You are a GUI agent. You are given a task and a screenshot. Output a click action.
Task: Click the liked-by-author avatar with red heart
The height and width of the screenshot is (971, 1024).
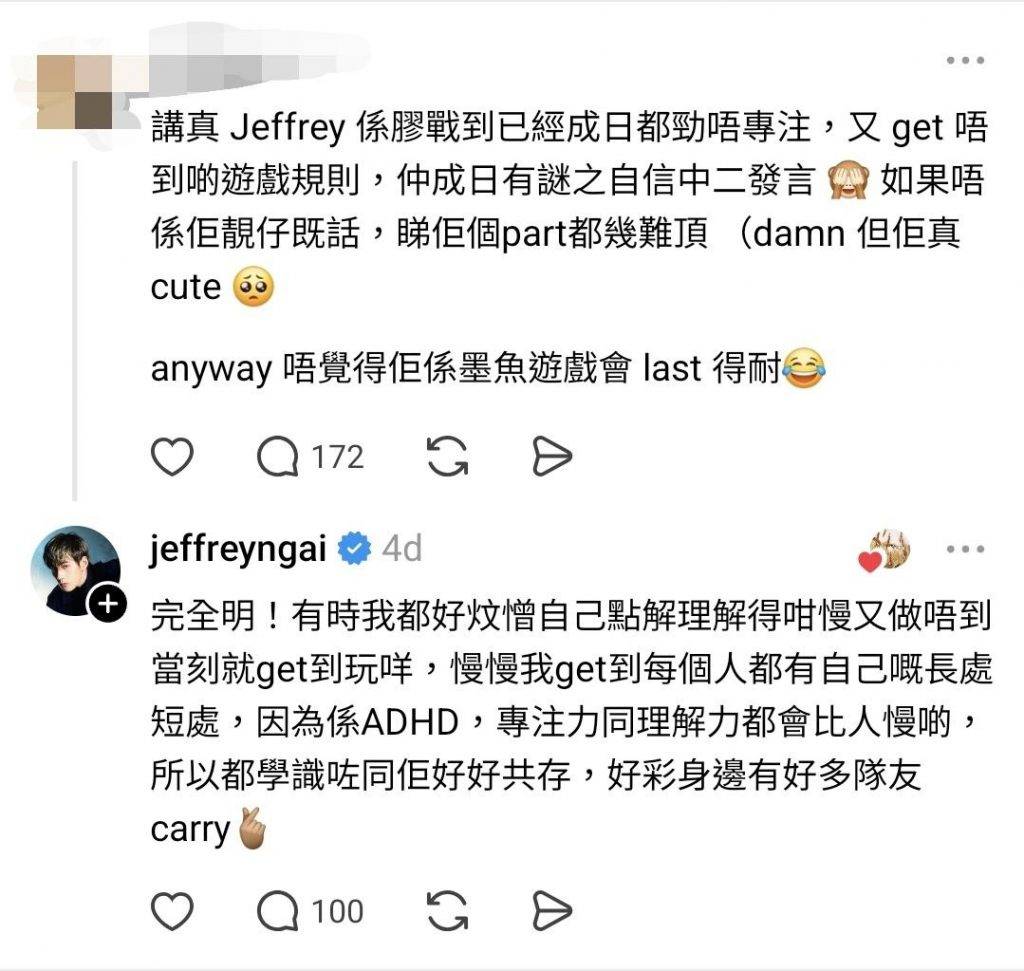tap(884, 551)
